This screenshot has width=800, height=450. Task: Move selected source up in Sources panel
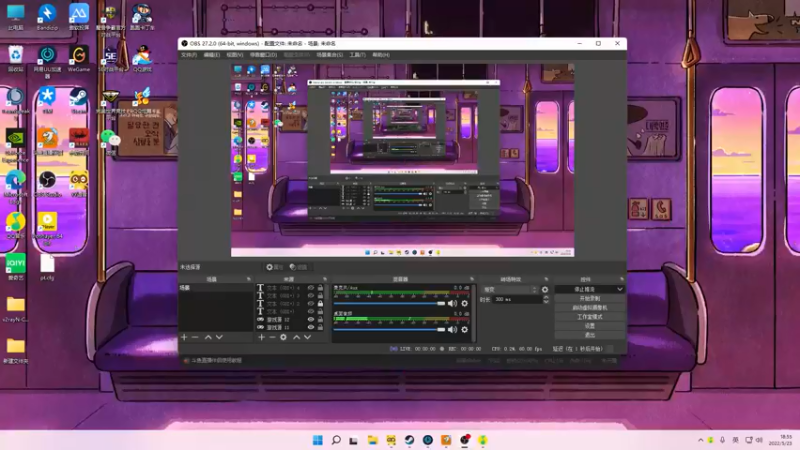[296, 337]
